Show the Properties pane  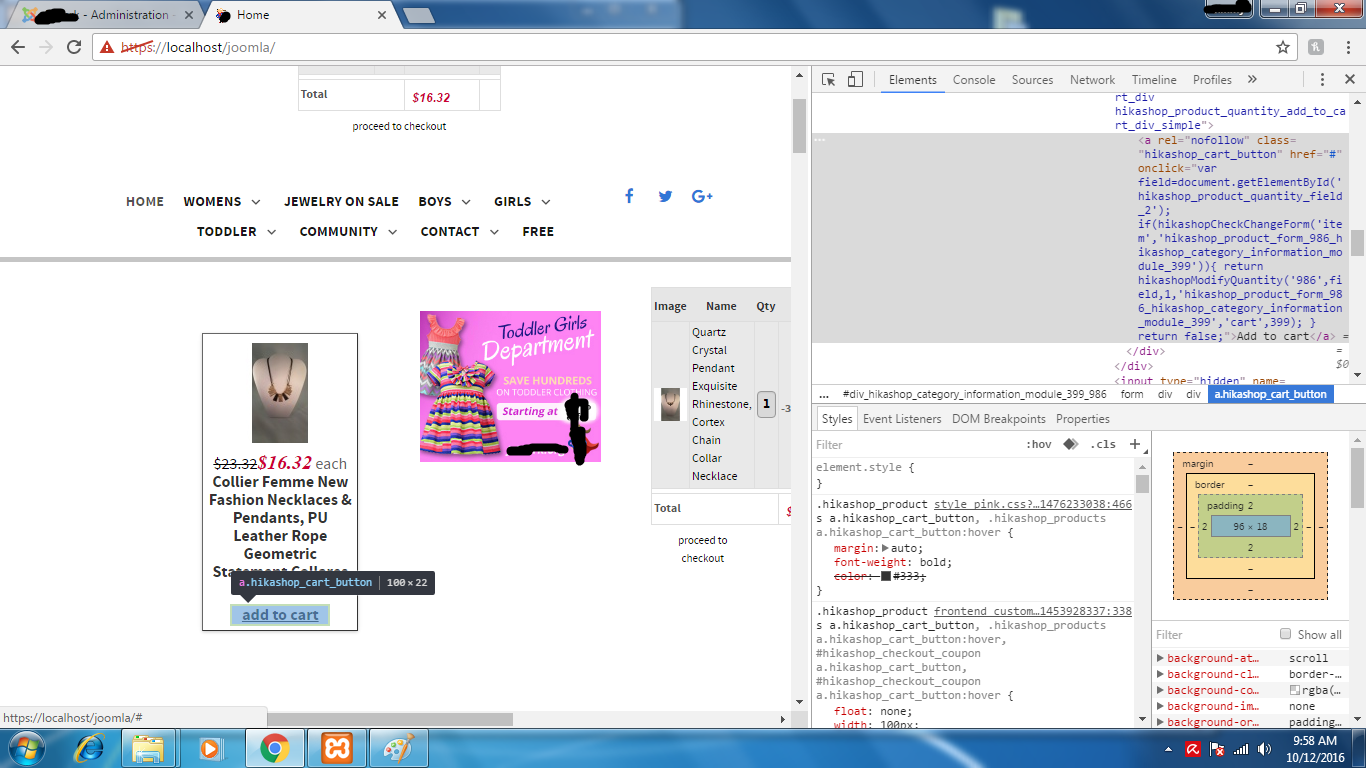tap(1083, 419)
